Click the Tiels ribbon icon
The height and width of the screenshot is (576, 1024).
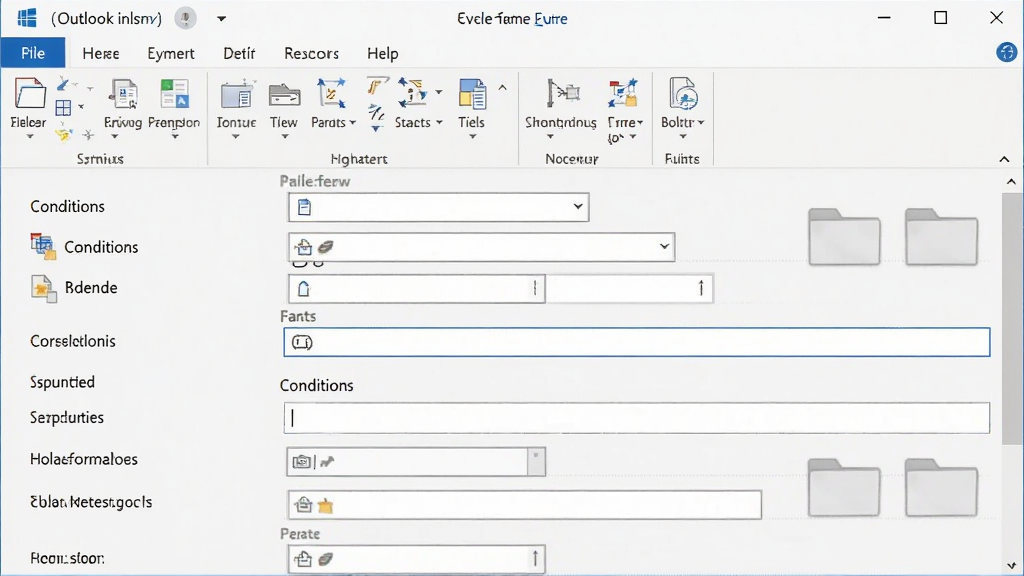472,94
